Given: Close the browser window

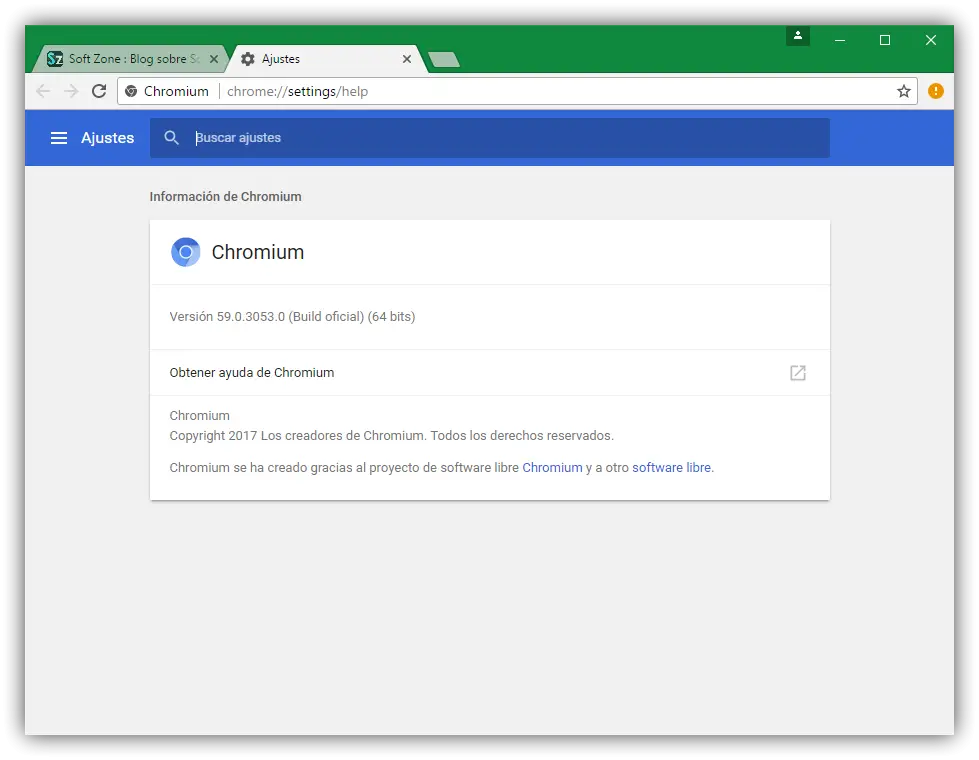Looking at the screenshot, I should (930, 40).
